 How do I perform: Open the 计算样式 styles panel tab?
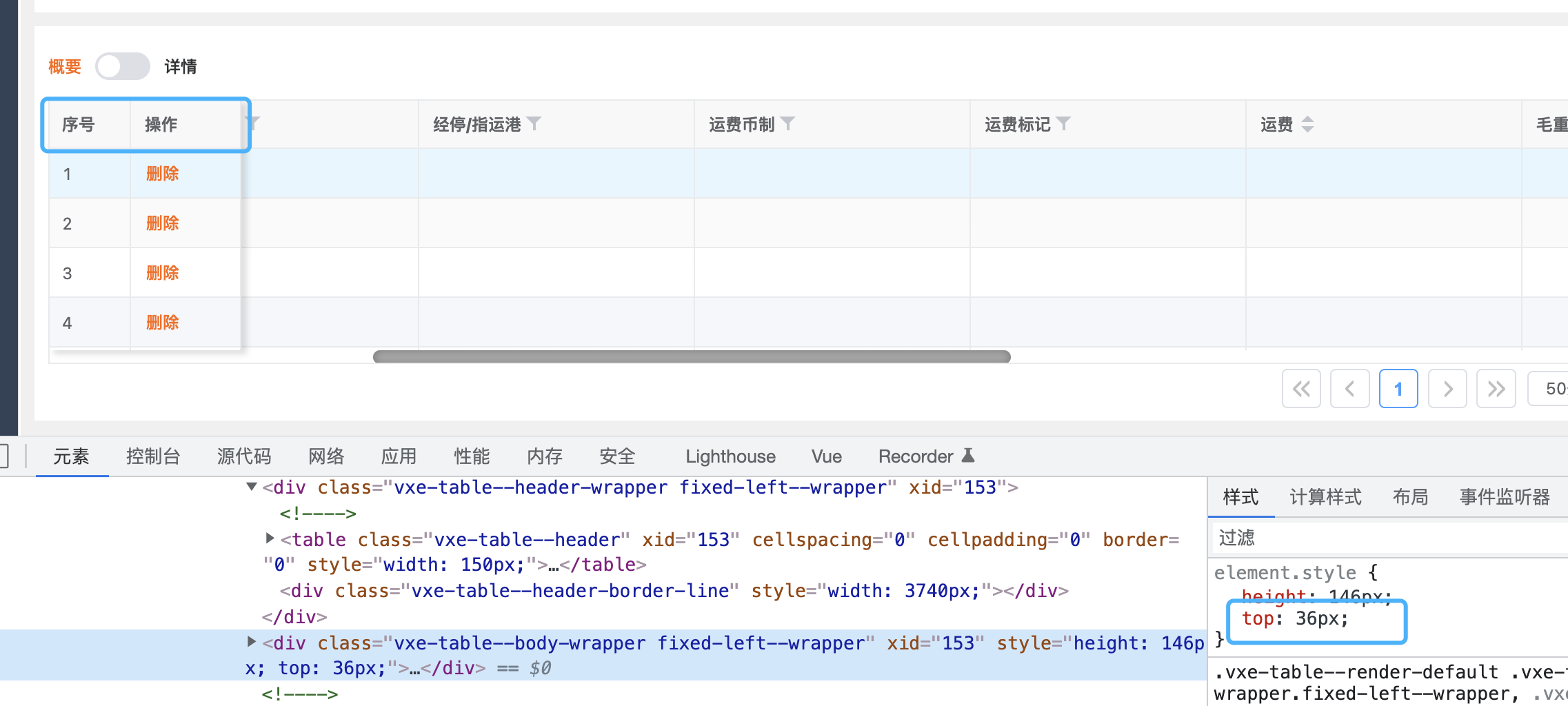coord(1324,496)
